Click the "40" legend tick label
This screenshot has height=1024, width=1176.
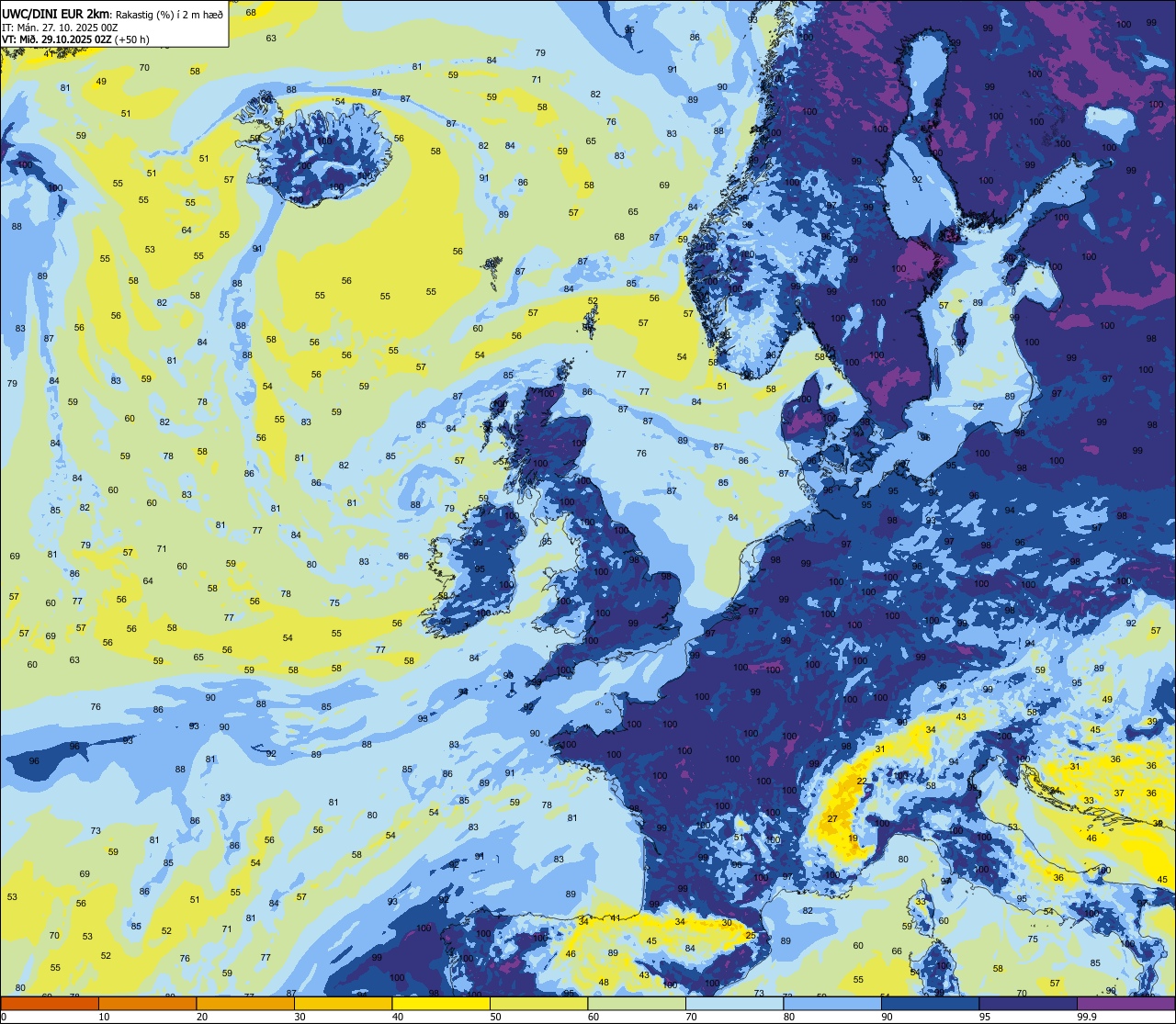[398, 1017]
